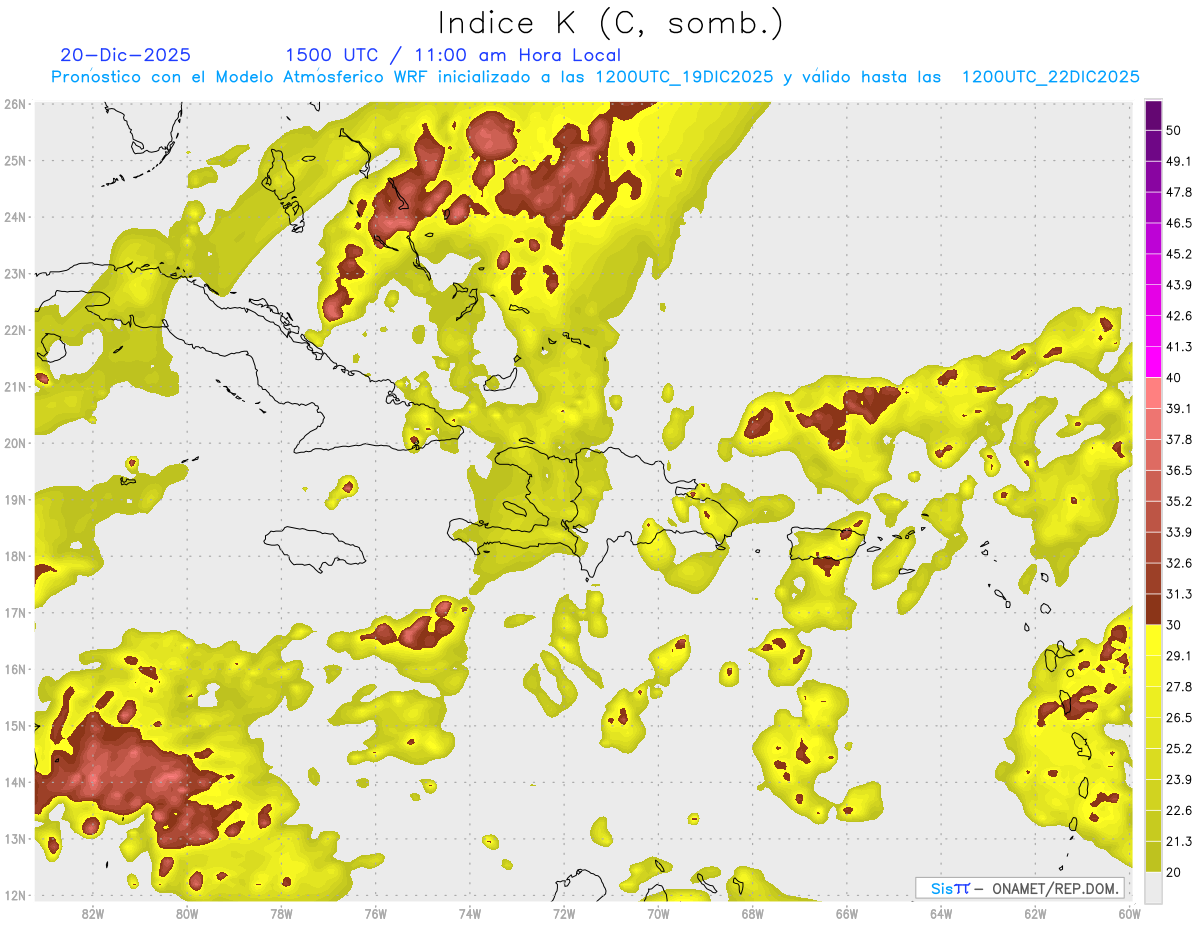Click "Modelo Atmosferico WRF" in the forecast line
1200x927 pixels.
tap(324, 77)
